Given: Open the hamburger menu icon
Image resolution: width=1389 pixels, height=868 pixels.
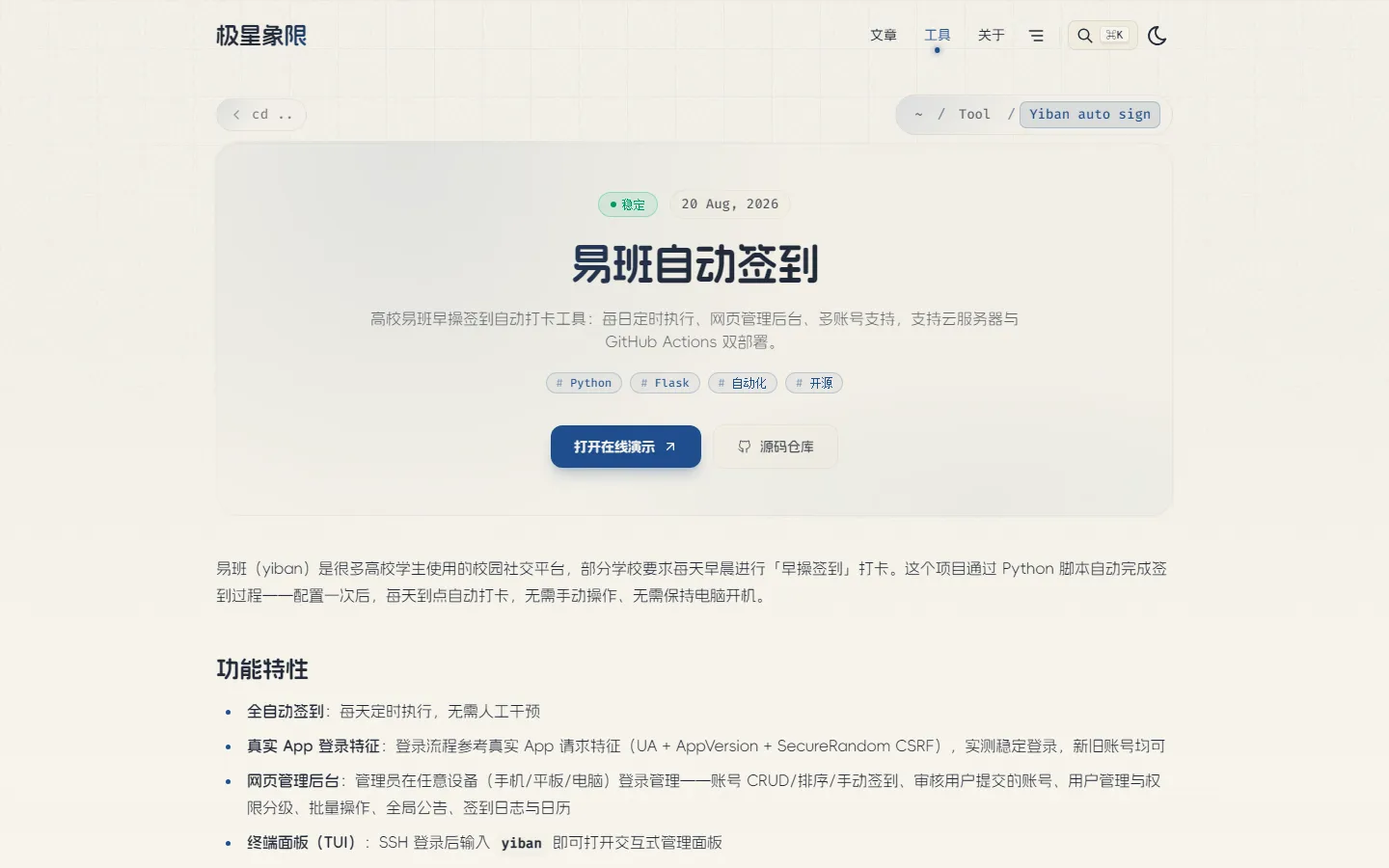Looking at the screenshot, I should coord(1036,36).
